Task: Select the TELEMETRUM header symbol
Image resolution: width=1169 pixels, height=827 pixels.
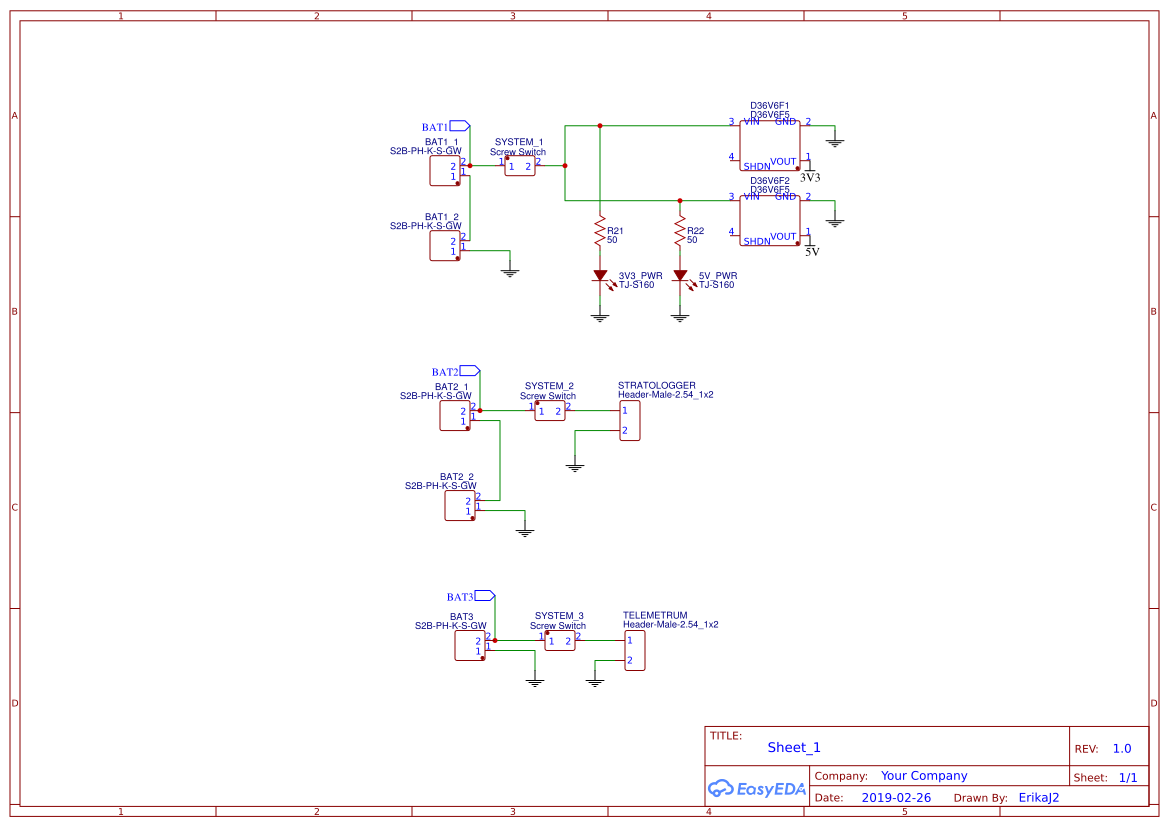Action: point(636,650)
